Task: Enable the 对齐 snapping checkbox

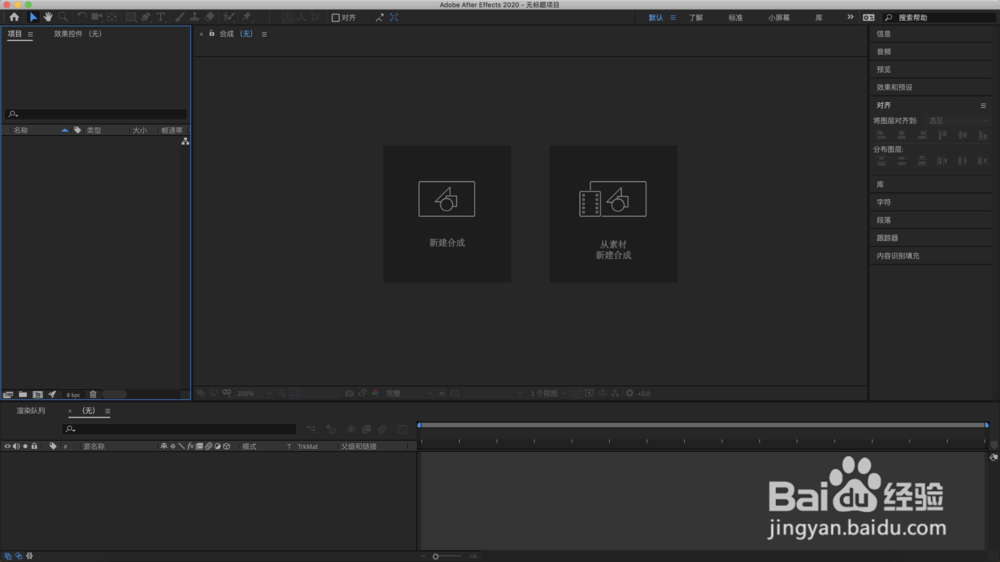Action: (x=335, y=18)
